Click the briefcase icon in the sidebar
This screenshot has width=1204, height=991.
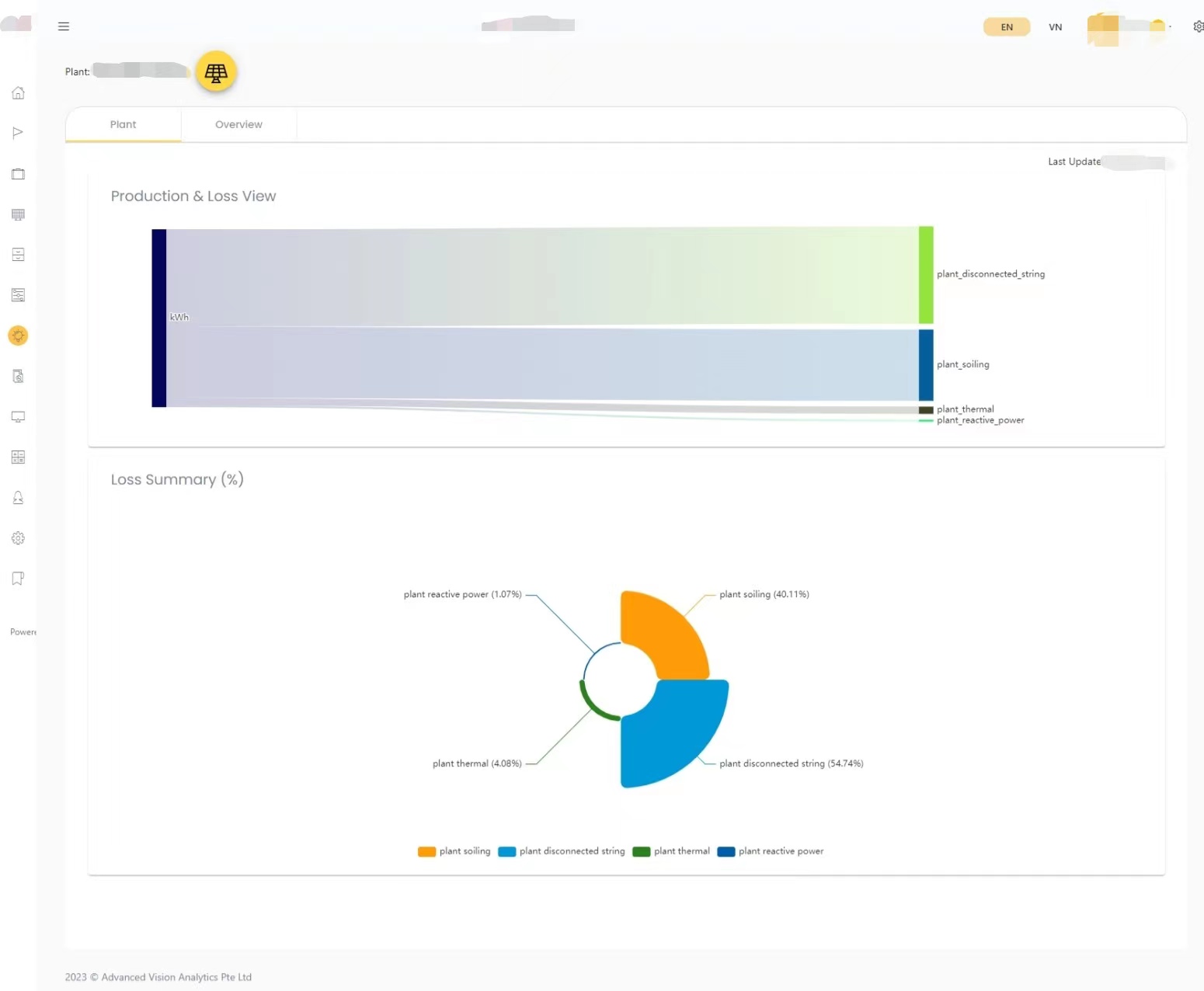click(x=19, y=174)
